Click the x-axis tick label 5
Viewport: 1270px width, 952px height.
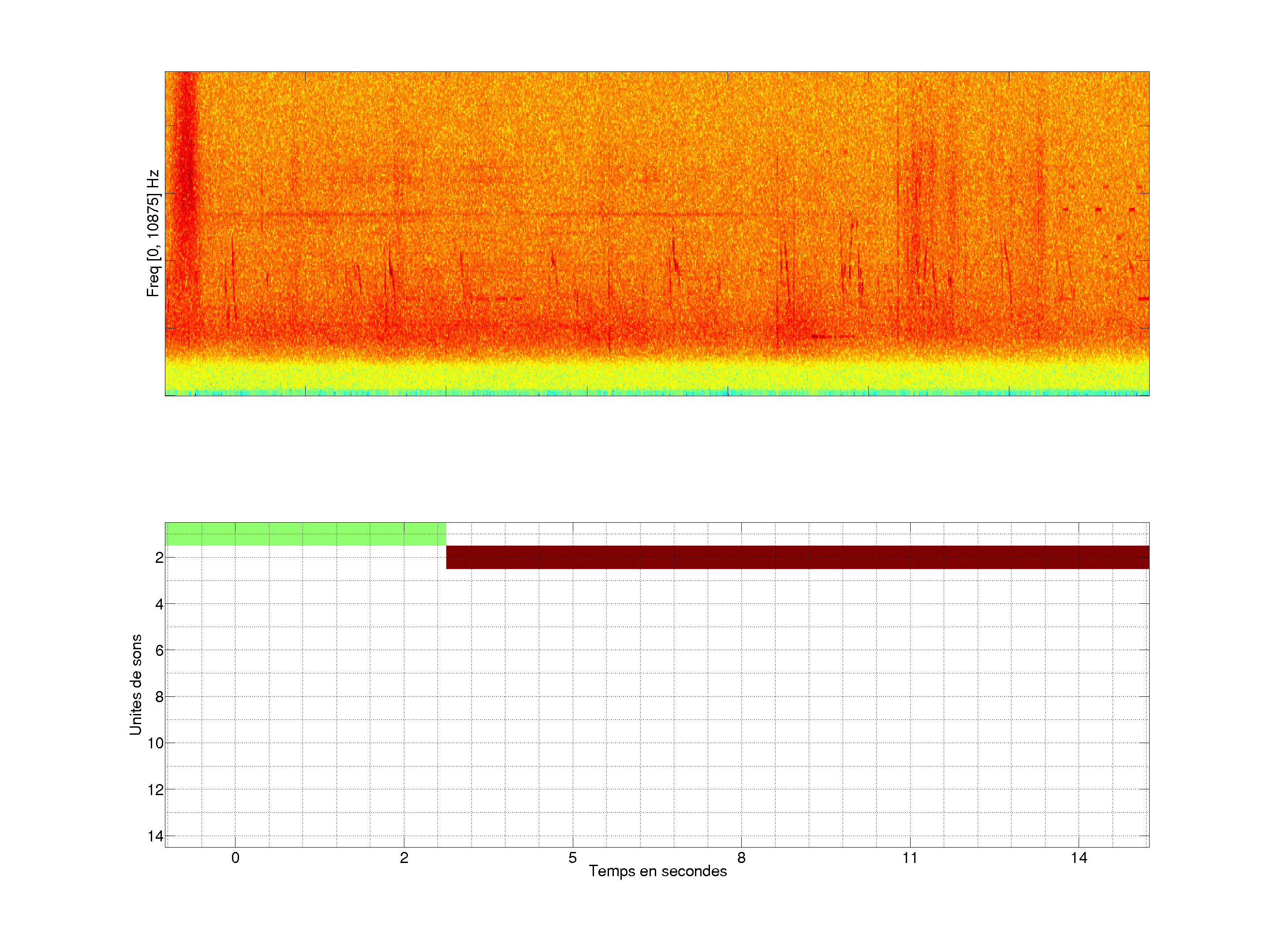pos(572,858)
